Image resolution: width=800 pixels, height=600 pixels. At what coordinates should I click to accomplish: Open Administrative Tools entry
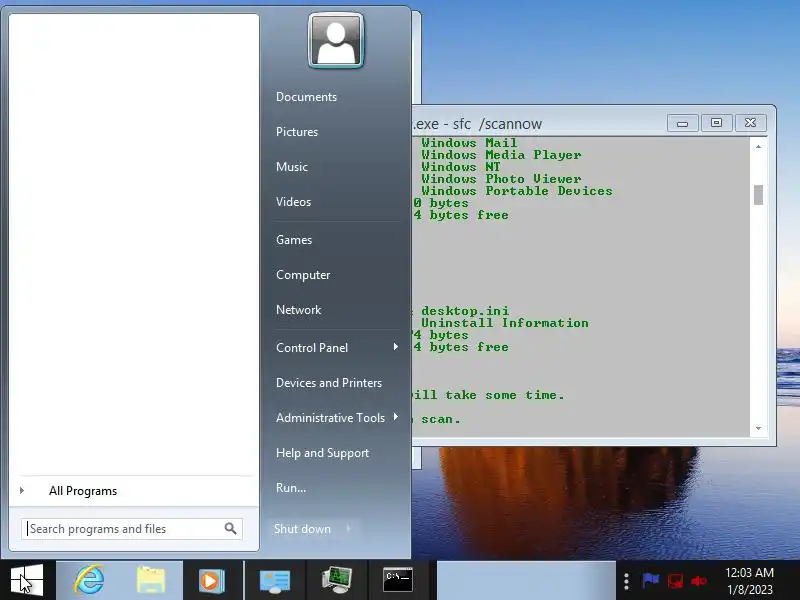tap(330, 418)
